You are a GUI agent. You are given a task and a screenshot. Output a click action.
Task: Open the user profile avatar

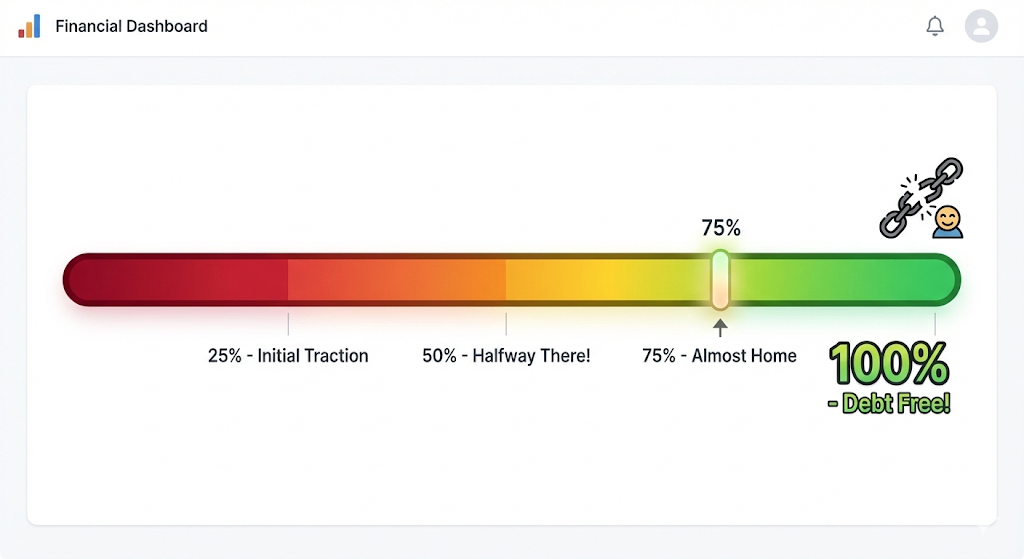pyautogui.click(x=981, y=26)
